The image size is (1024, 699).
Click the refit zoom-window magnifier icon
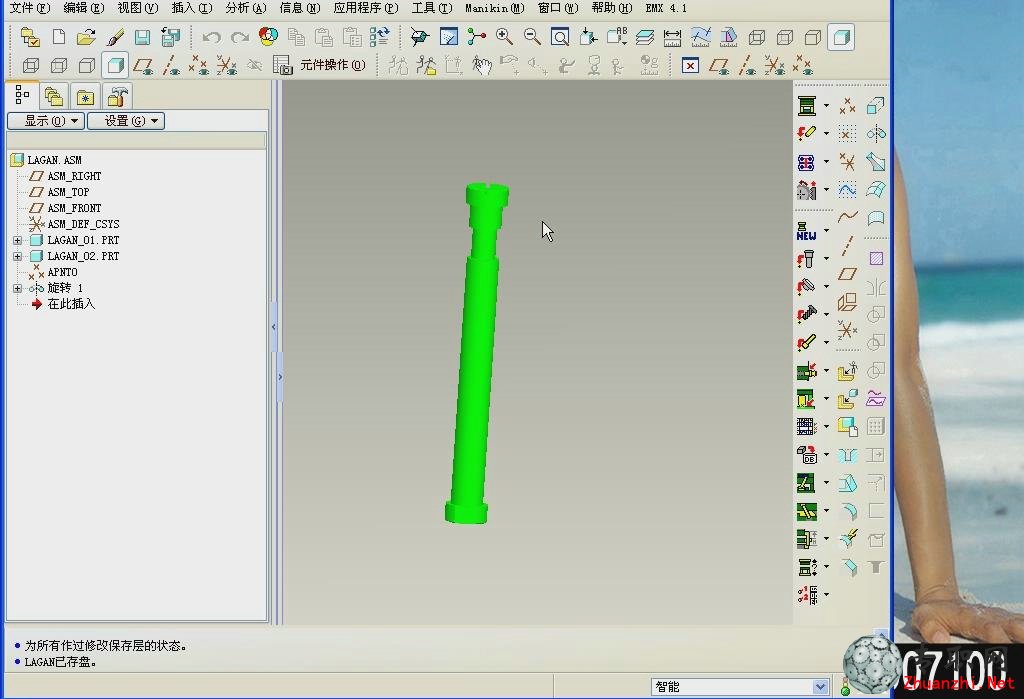(560, 37)
